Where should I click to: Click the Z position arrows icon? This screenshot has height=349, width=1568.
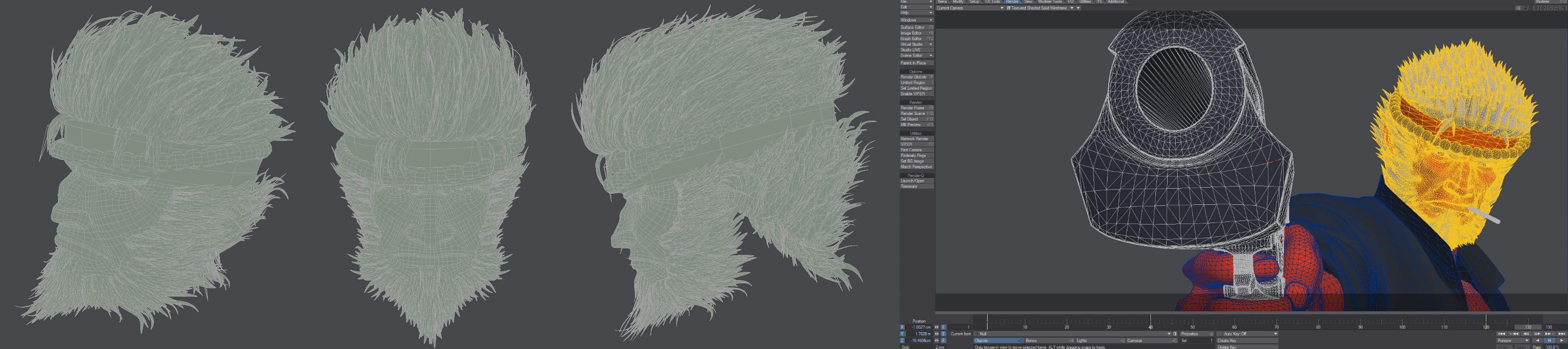point(937,341)
